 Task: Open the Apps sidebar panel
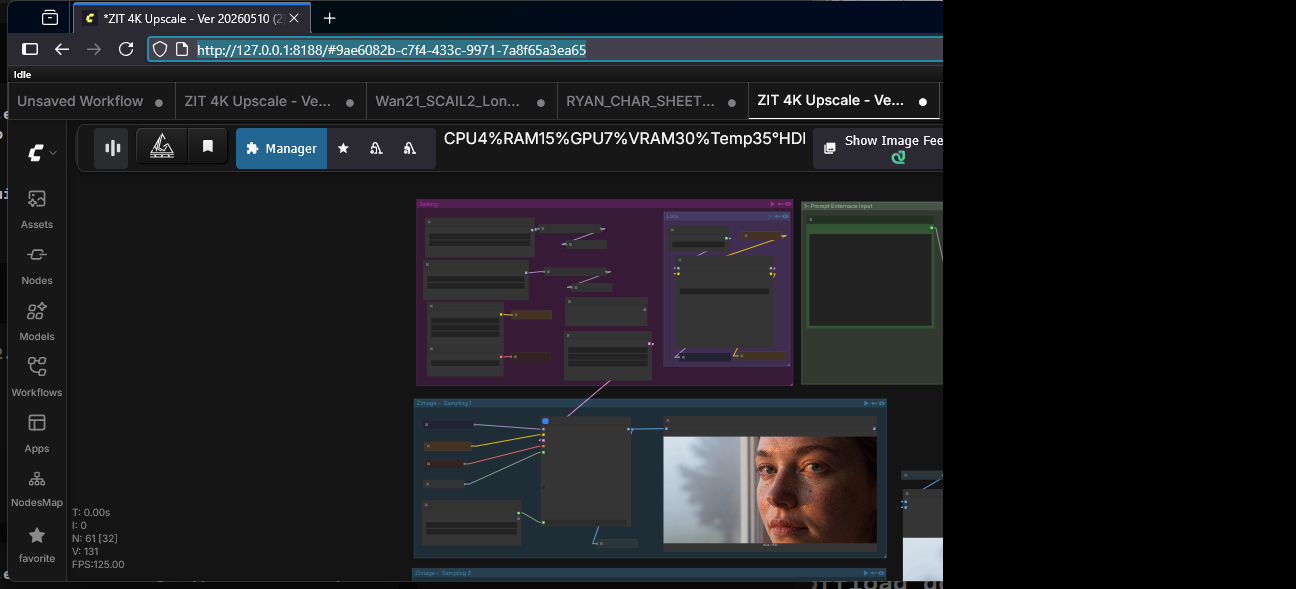pos(37,433)
